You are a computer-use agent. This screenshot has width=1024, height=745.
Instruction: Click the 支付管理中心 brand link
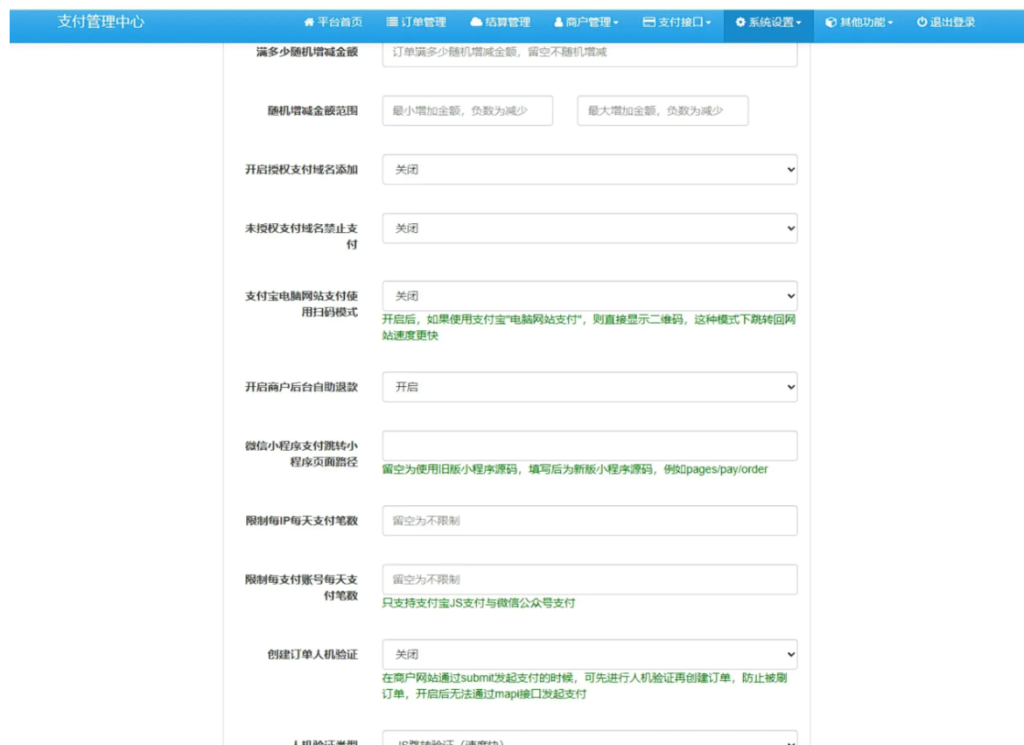101,21
